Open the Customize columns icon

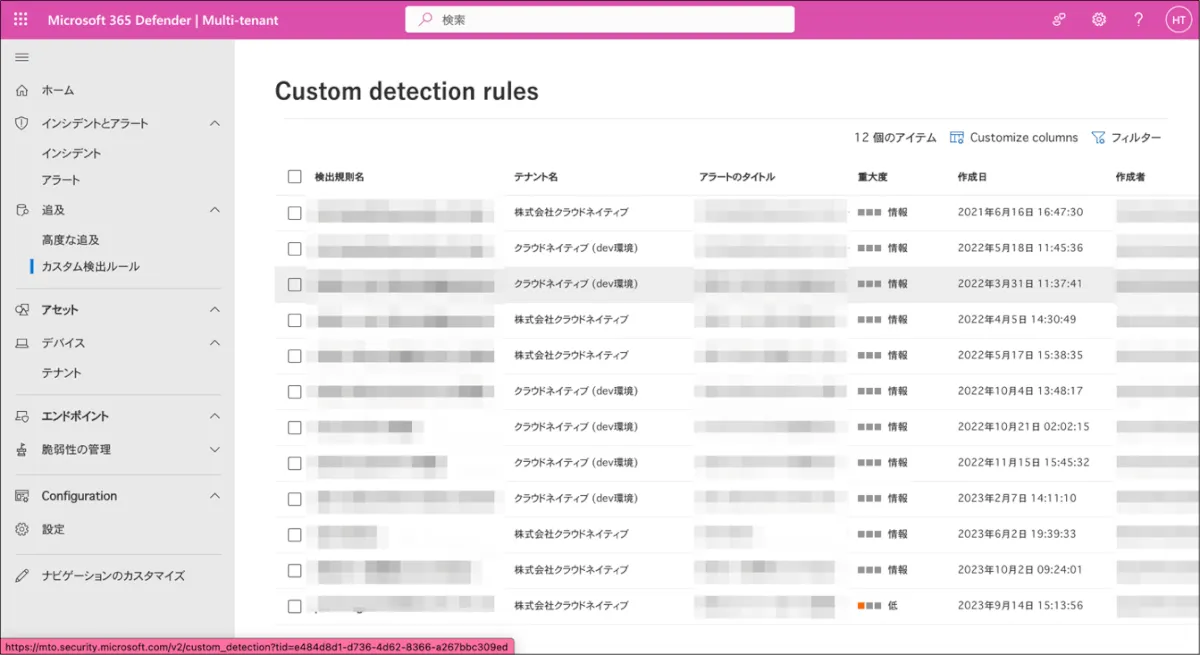(957, 138)
